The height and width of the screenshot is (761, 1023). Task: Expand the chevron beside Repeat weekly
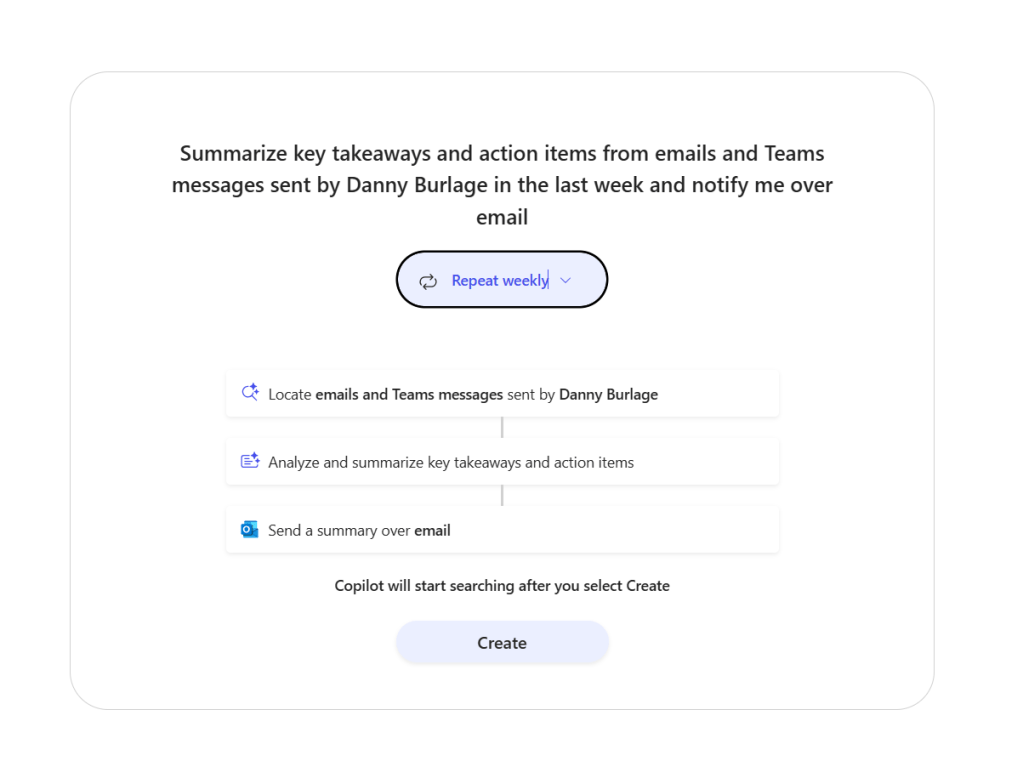[x=566, y=281]
